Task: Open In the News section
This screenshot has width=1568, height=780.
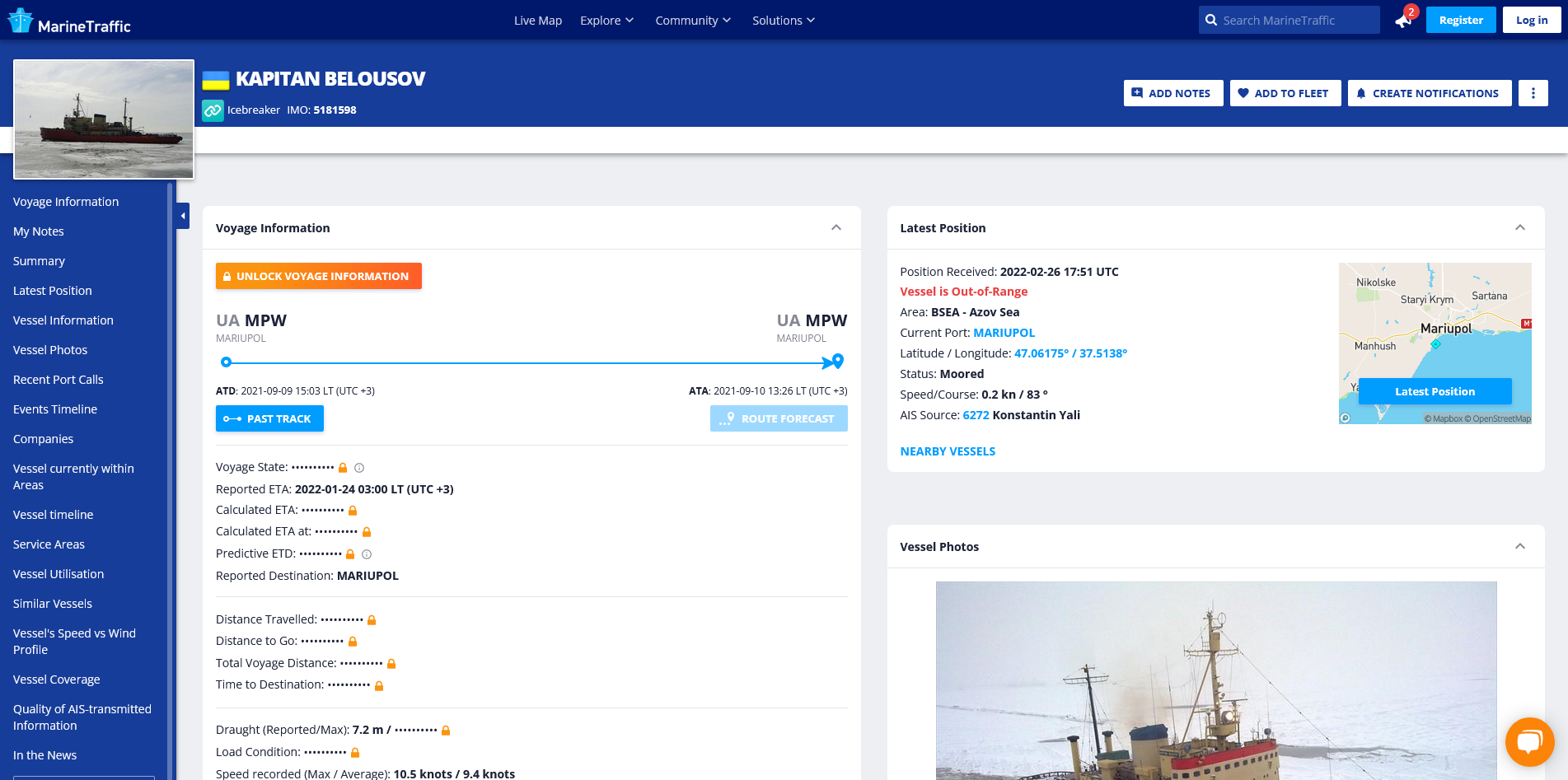Action: pyautogui.click(x=45, y=755)
